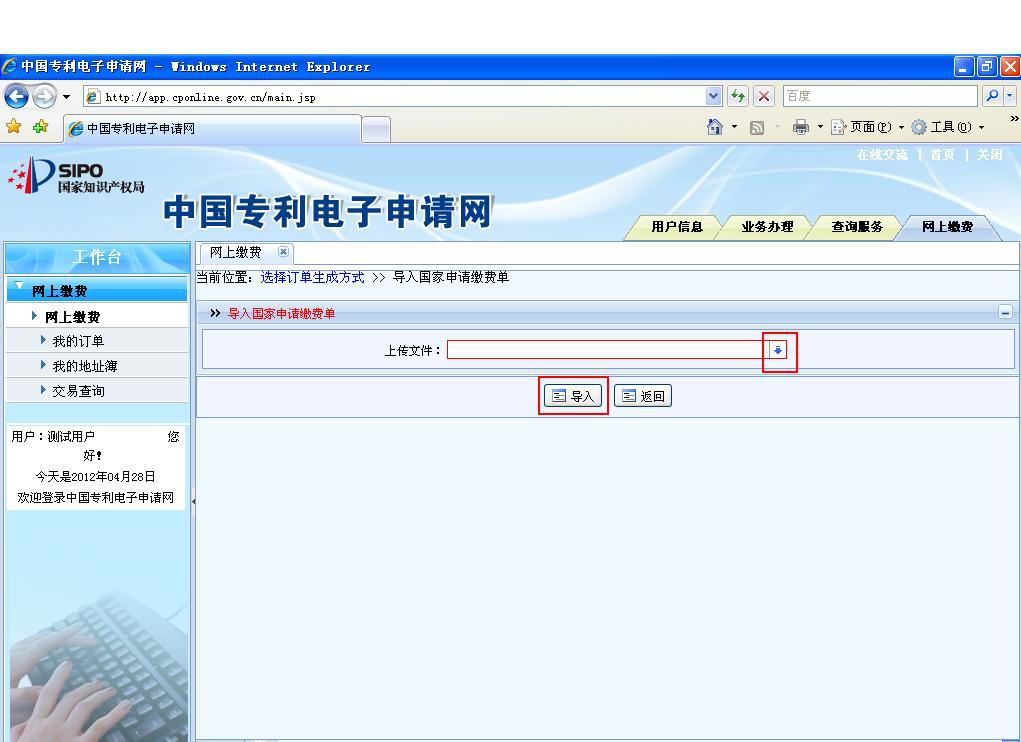
Task: Click the search magnifier icon
Action: pos(992,96)
